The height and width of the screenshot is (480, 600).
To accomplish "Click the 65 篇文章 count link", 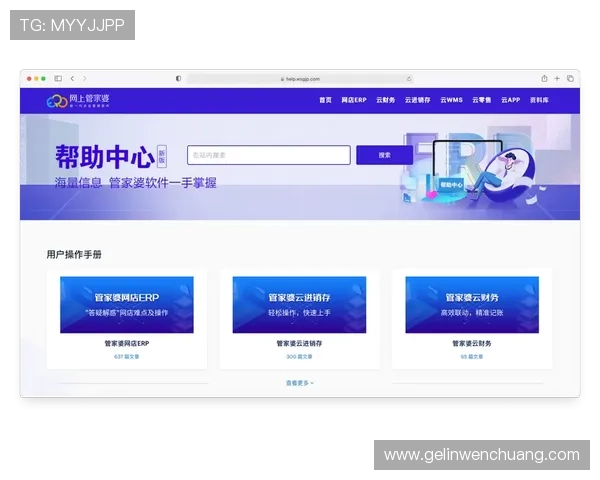I will point(472,356).
